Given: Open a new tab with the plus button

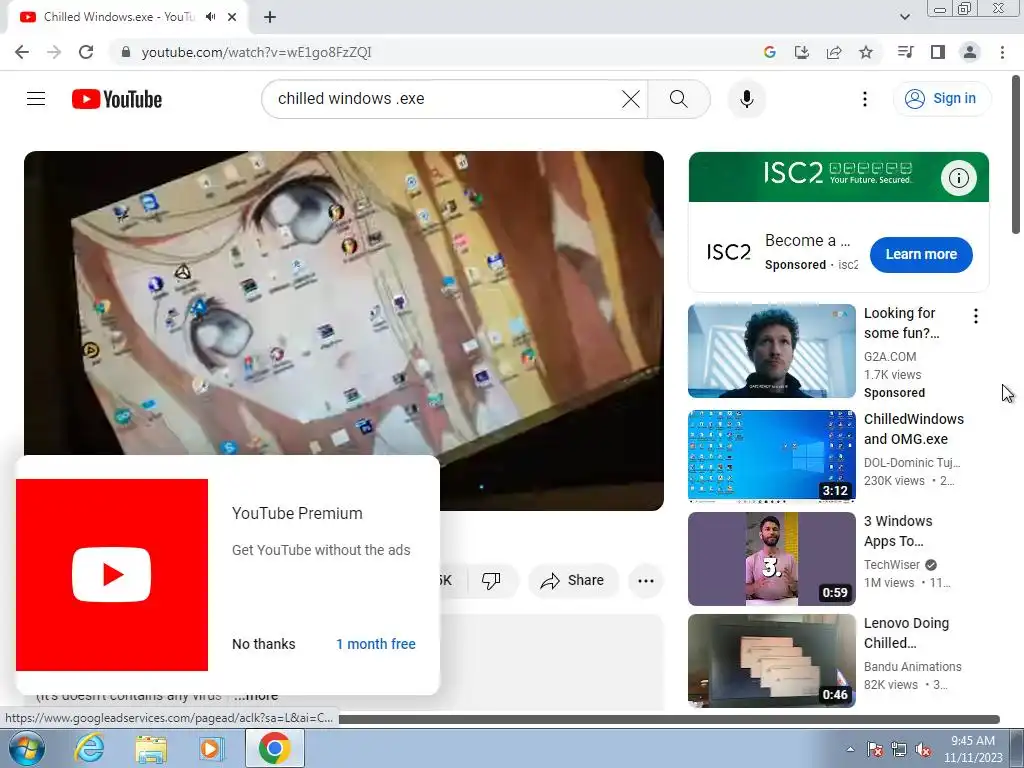Looking at the screenshot, I should coord(270,17).
